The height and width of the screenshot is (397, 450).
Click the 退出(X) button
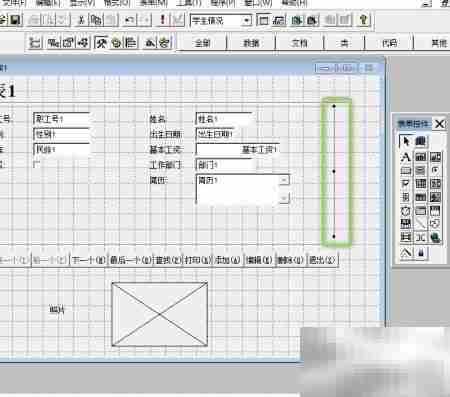coord(322,260)
